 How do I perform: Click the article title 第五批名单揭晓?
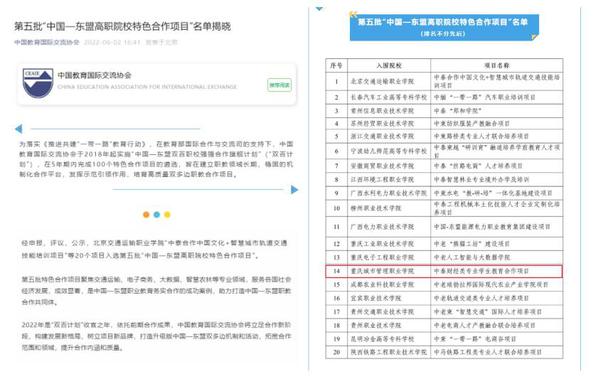coord(123,26)
